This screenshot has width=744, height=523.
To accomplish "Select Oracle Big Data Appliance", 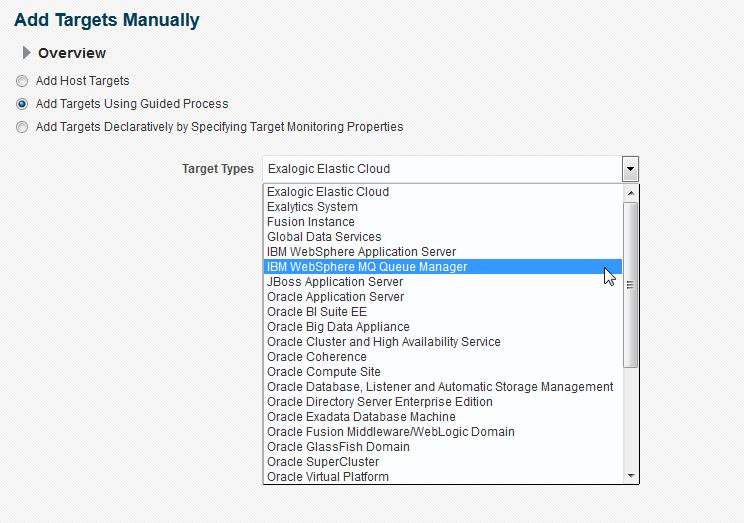I will click(x=443, y=327).
